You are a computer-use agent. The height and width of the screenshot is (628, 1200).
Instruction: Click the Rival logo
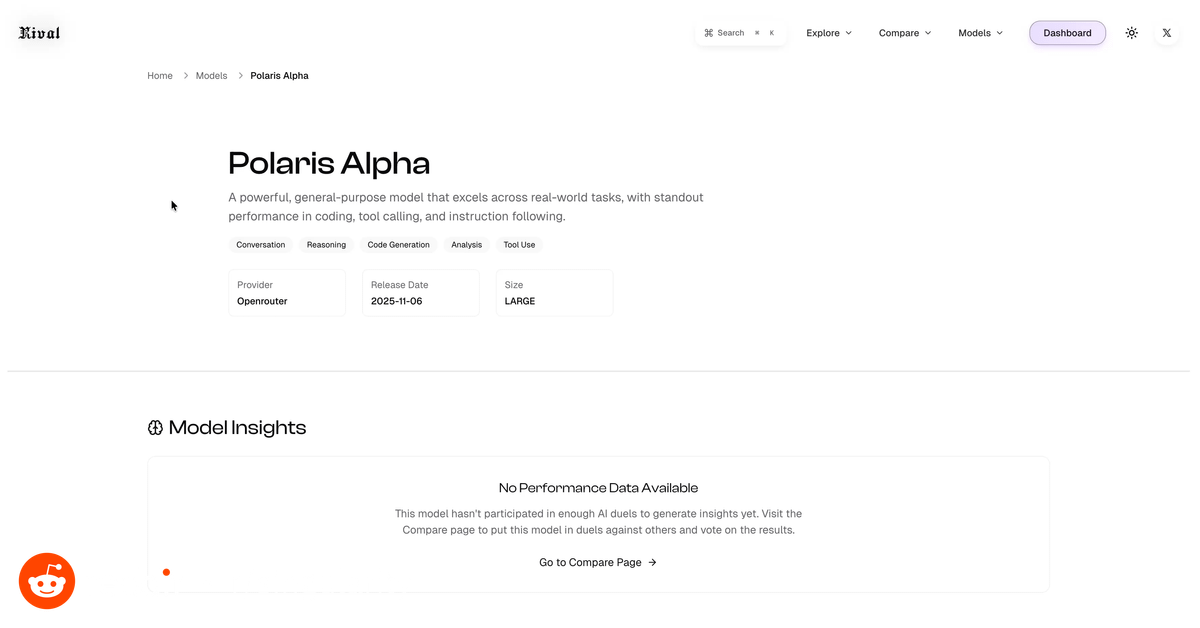pyautogui.click(x=40, y=33)
